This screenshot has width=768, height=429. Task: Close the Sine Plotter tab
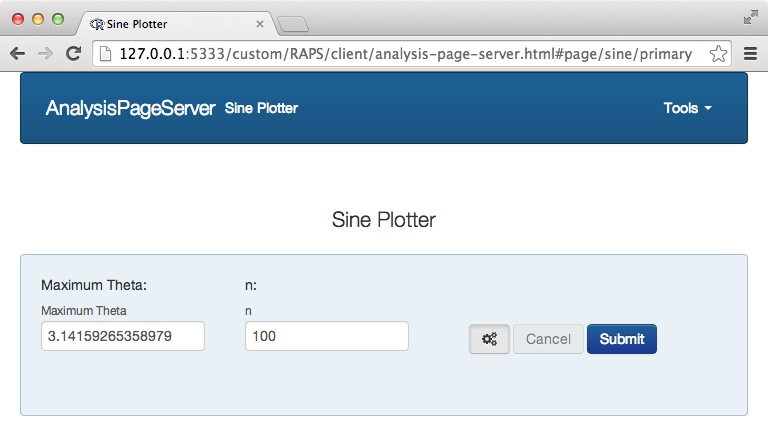coord(260,23)
